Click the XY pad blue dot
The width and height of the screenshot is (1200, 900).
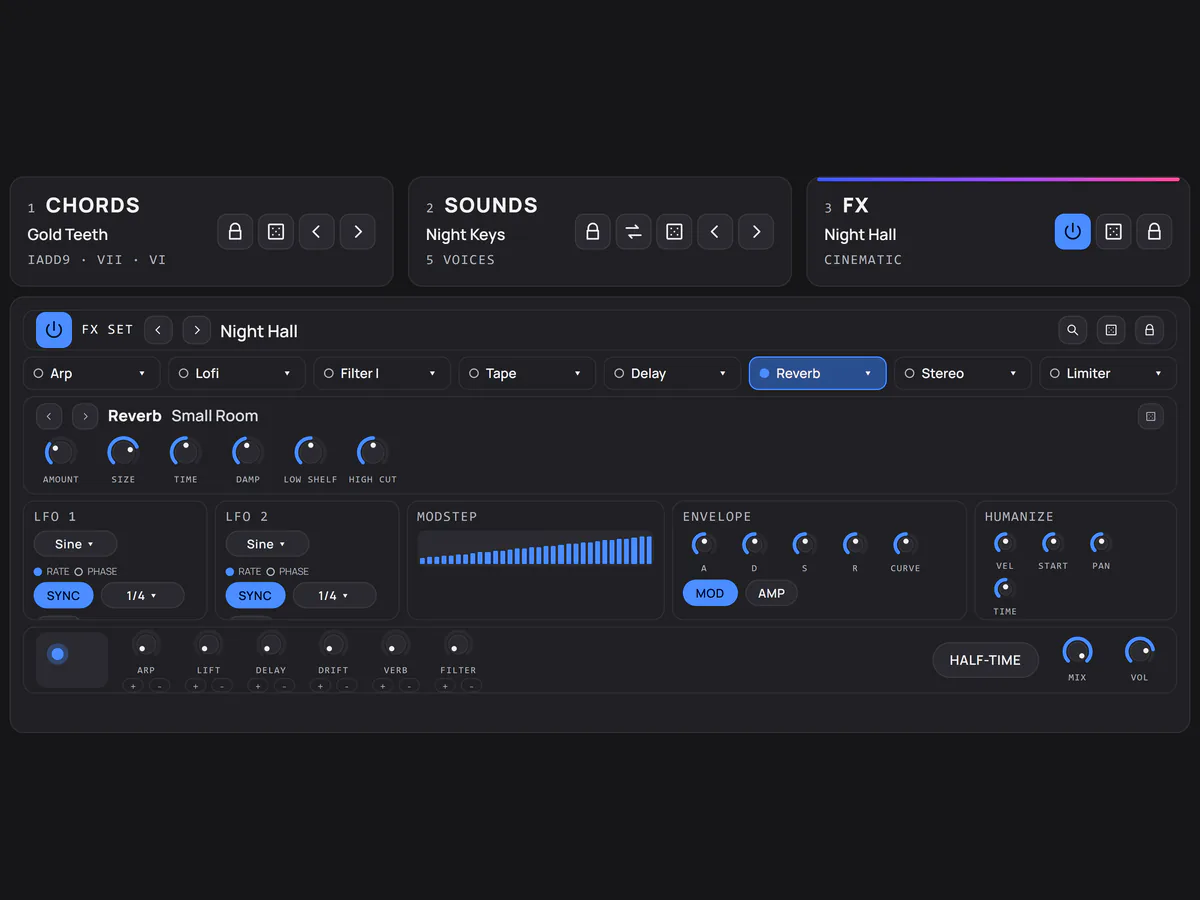tap(58, 654)
